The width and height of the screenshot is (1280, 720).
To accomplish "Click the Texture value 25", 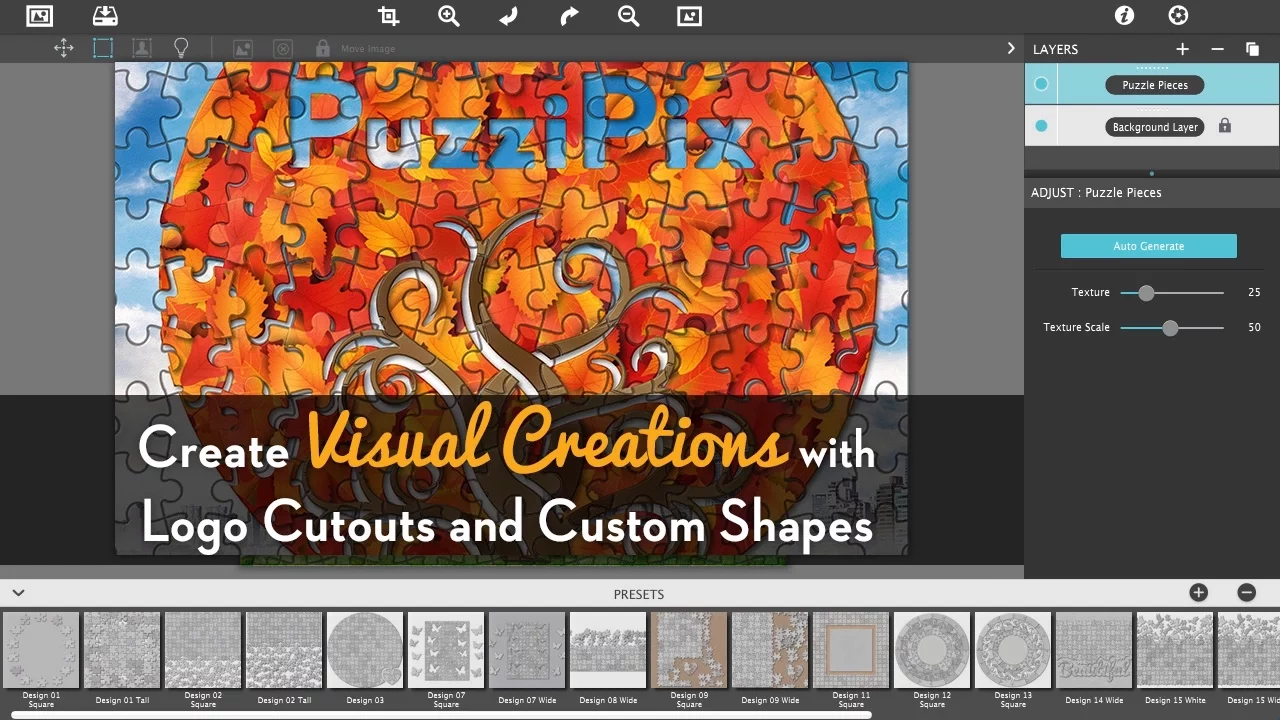I will pyautogui.click(x=1254, y=293).
